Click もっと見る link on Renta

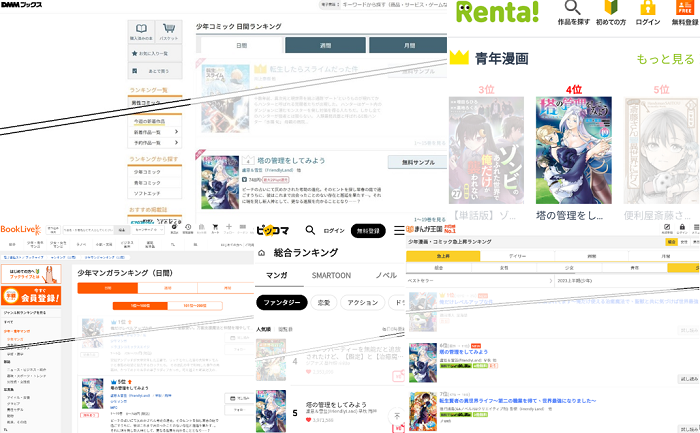(665, 59)
